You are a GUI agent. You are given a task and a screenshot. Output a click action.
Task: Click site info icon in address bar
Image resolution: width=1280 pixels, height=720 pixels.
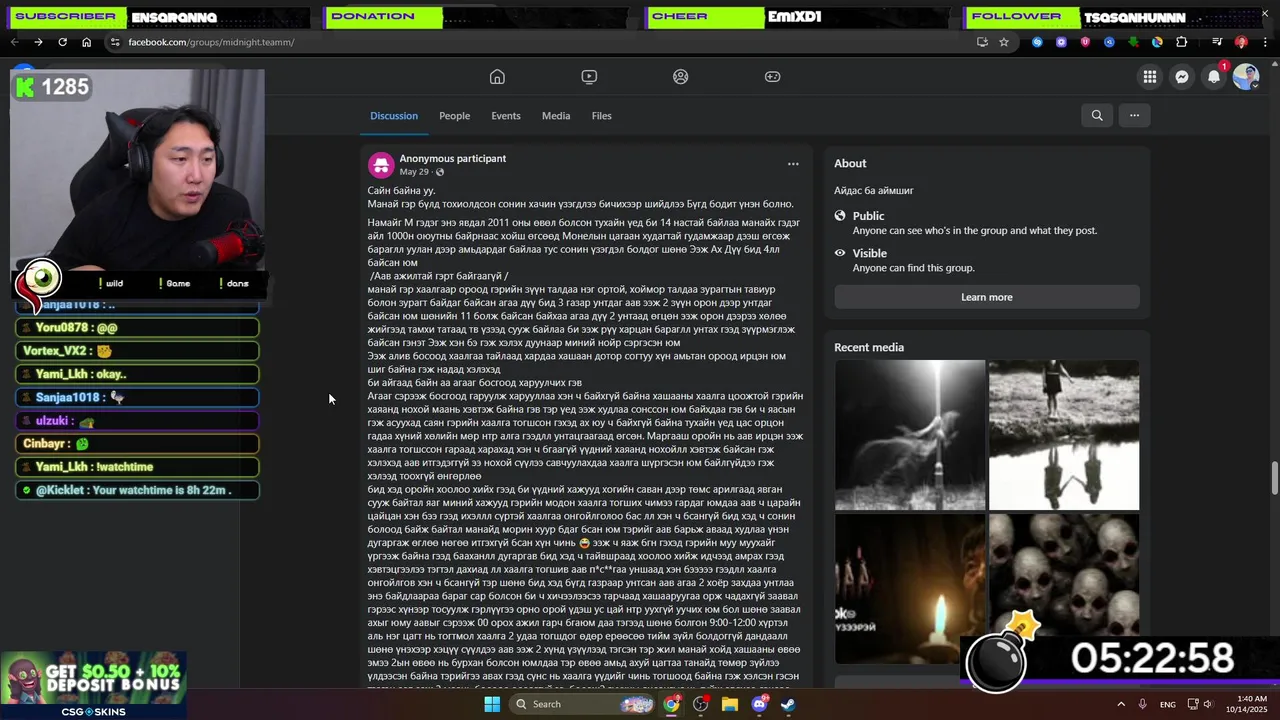[x=115, y=42]
